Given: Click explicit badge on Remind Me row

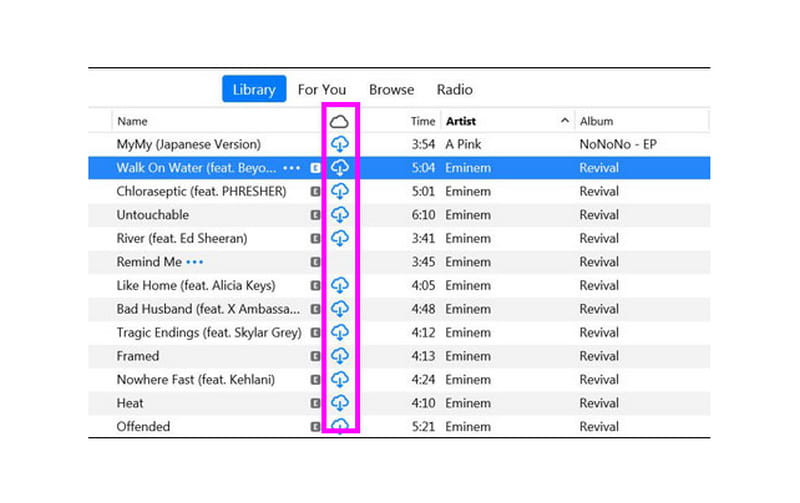Looking at the screenshot, I should (x=315, y=262).
